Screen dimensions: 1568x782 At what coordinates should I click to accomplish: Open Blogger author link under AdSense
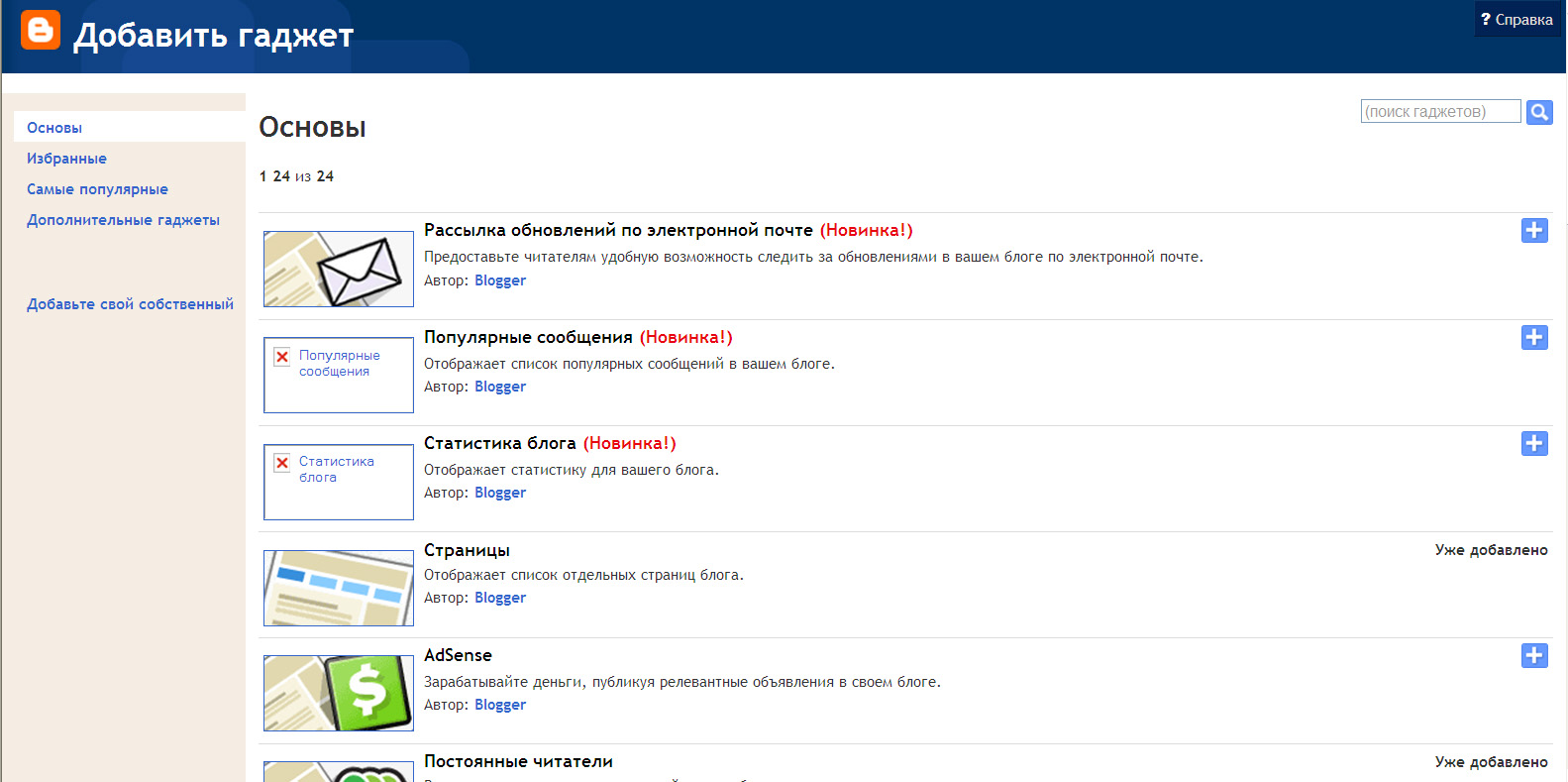tap(500, 705)
